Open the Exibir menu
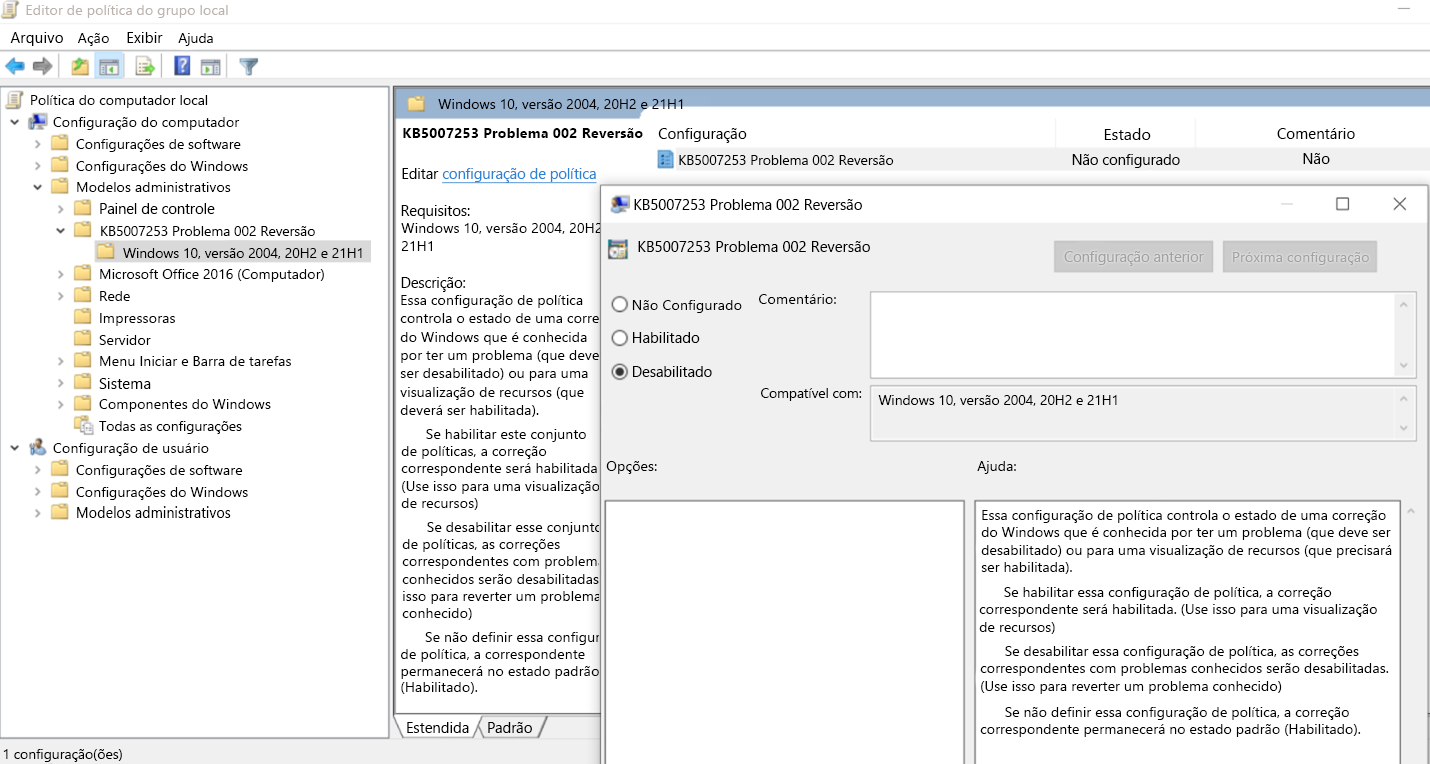The image size is (1430, 764). (144, 38)
